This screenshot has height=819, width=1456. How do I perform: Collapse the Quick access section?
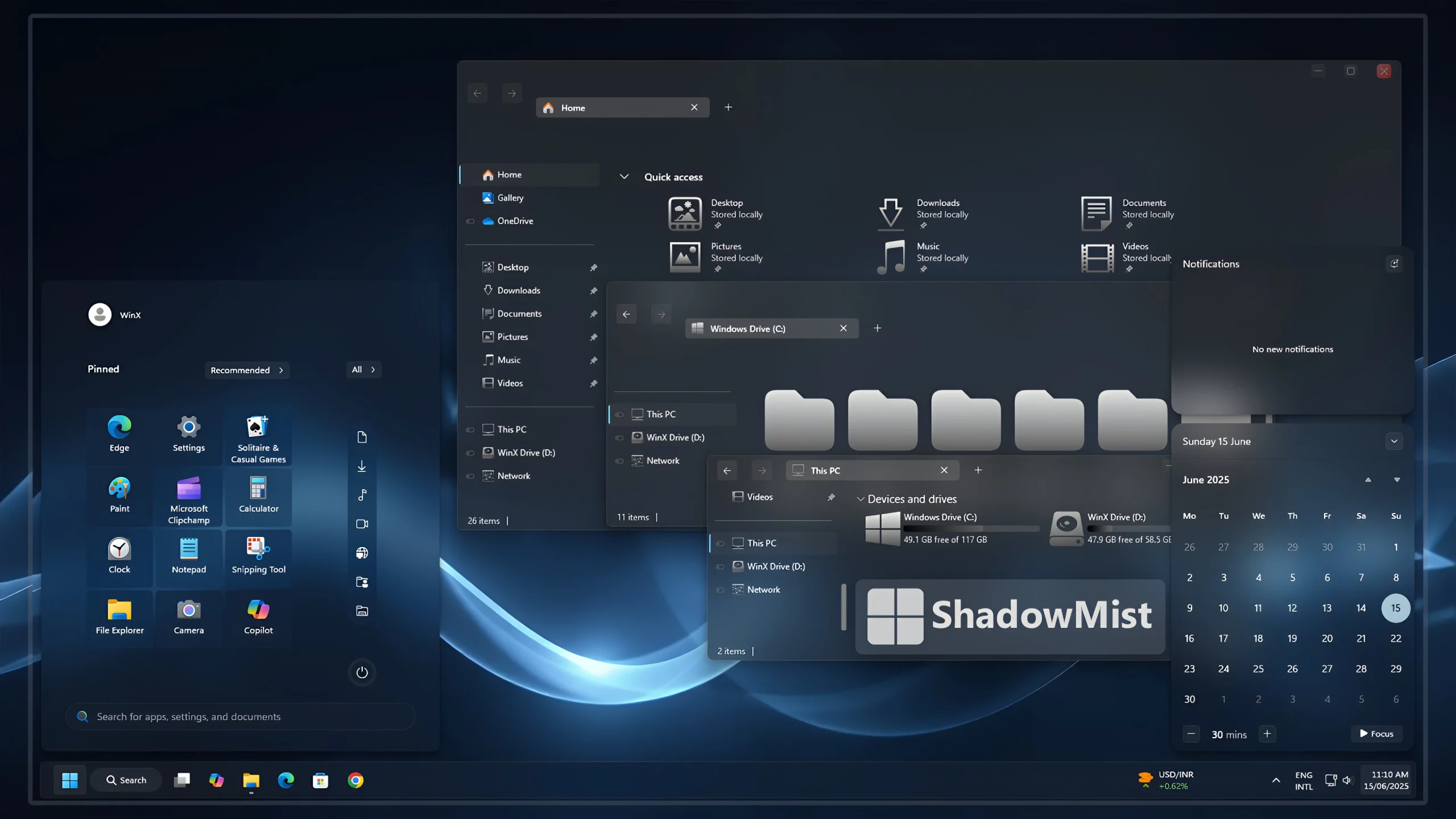tap(624, 177)
